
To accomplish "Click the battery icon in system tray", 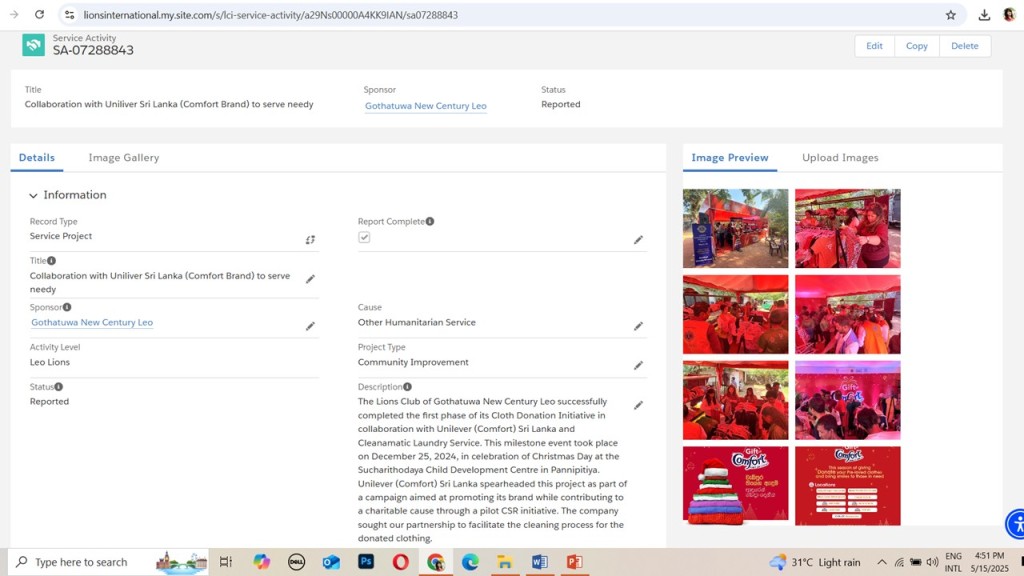I will (916, 562).
